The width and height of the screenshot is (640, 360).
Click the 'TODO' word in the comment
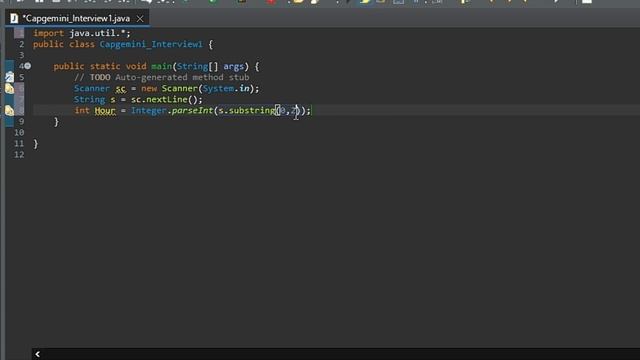click(100, 77)
